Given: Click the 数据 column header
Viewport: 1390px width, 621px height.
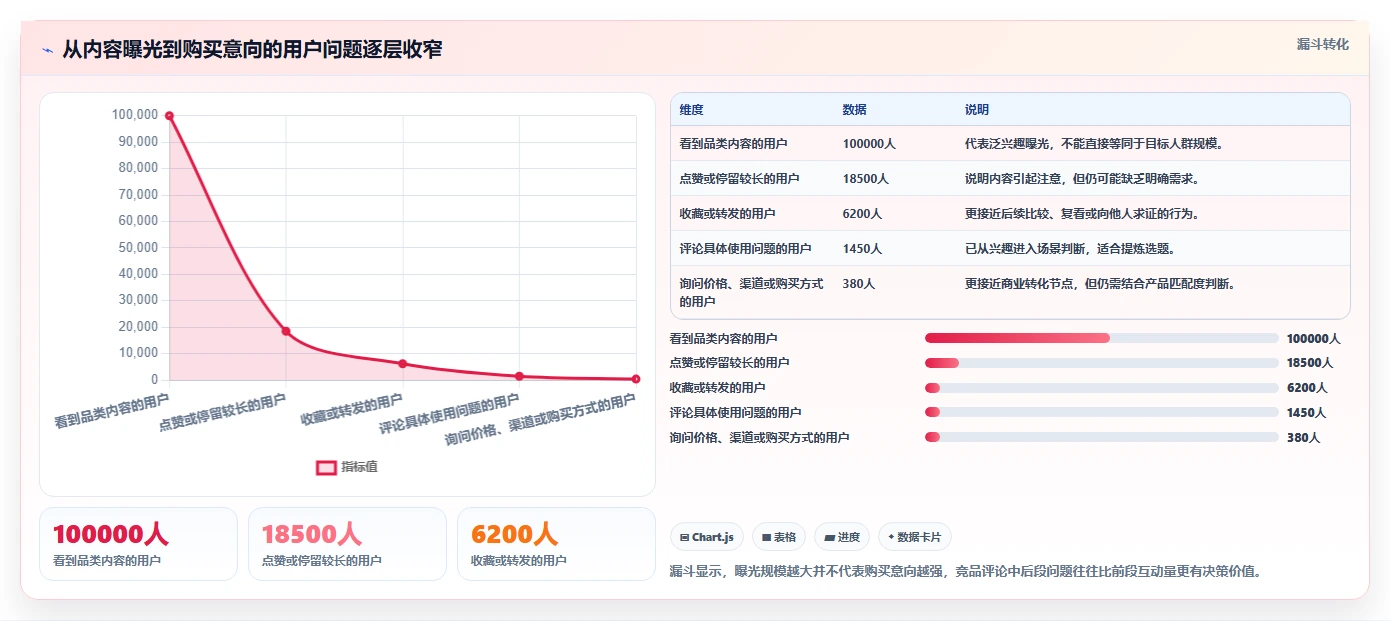Looking at the screenshot, I should coord(855,110).
